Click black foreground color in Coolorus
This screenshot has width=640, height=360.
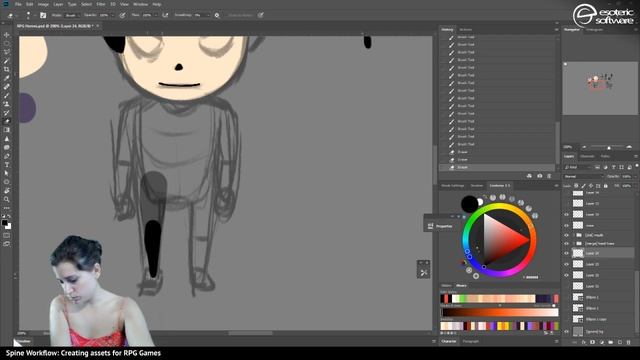coord(469,204)
